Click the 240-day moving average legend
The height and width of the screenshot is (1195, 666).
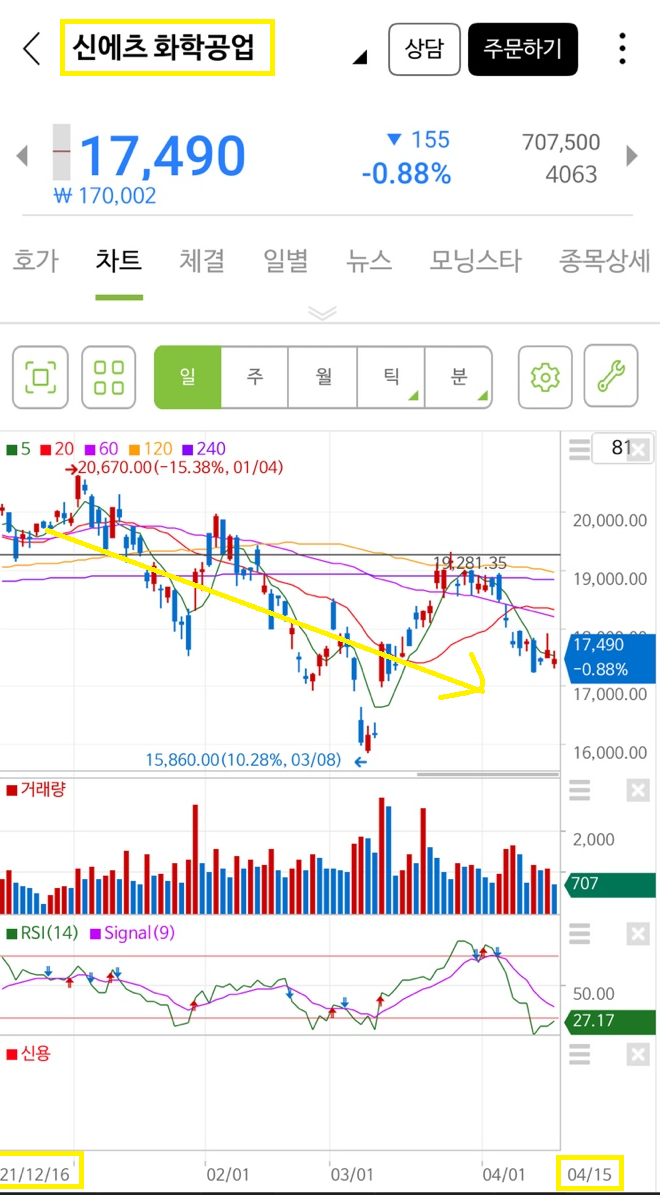point(203,449)
